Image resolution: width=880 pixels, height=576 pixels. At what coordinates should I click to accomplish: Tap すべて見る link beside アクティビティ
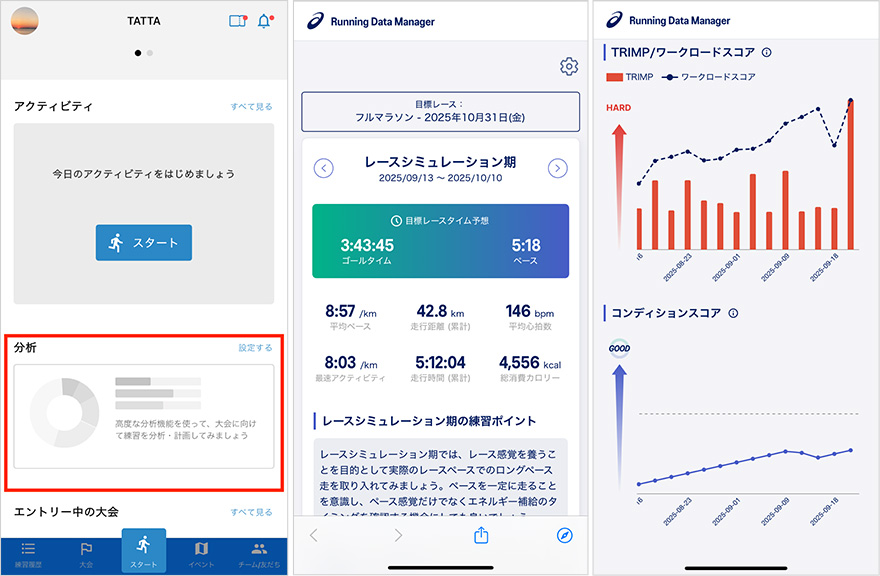coord(251,106)
